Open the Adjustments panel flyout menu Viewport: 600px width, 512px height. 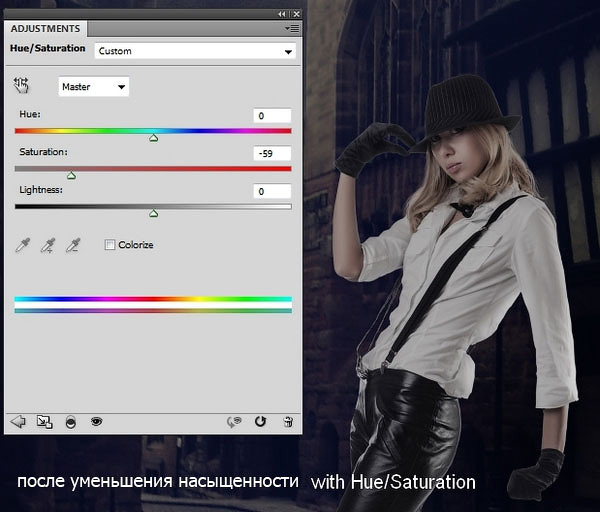click(292, 29)
